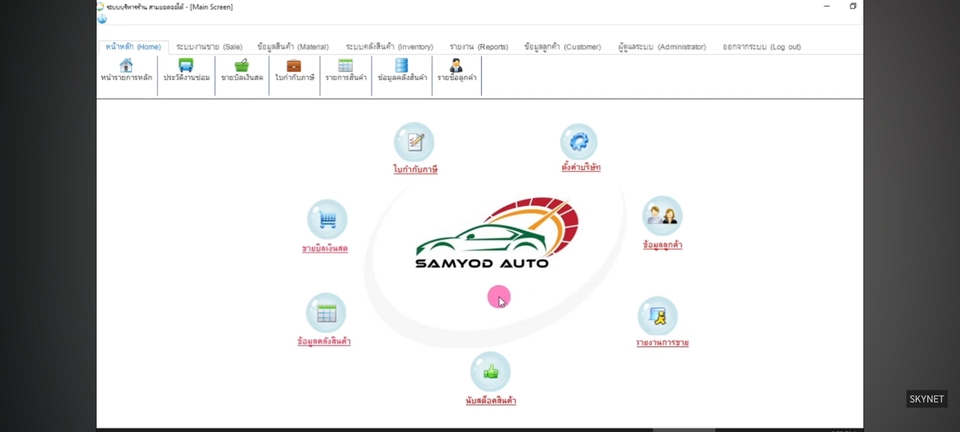The image size is (960, 432).
Task: Select the shopping cart cash sale circle icon
Action: 326,220
